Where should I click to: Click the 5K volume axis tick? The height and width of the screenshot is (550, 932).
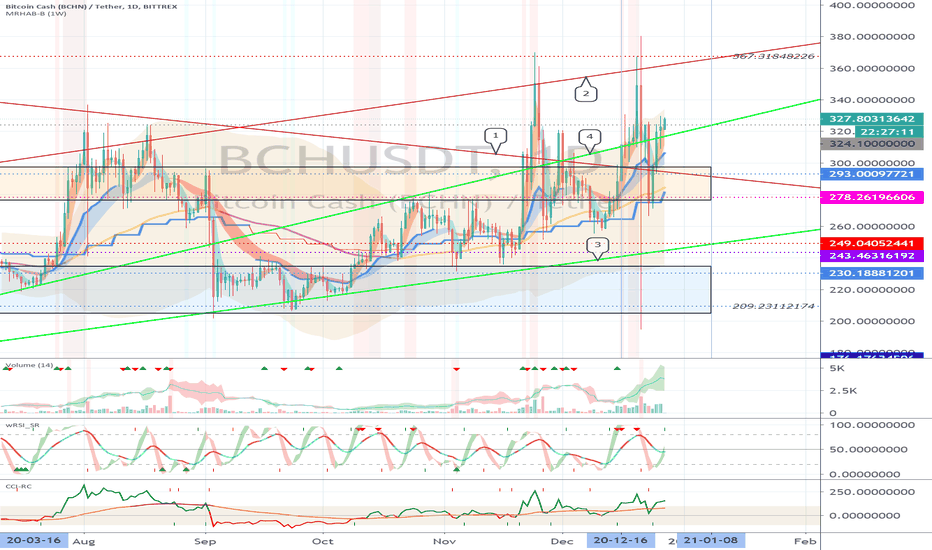click(x=837, y=369)
